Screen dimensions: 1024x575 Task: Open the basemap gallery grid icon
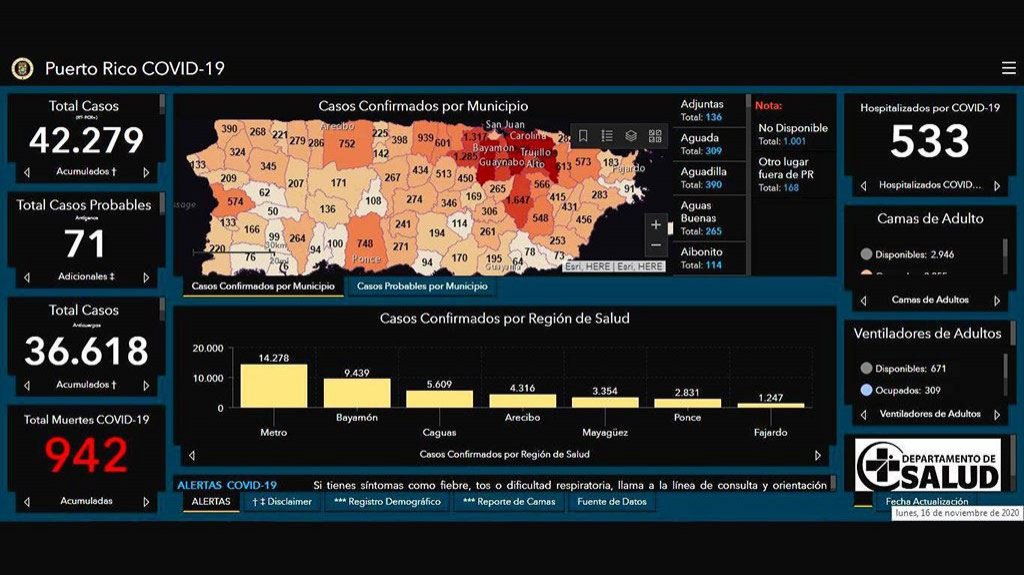(x=655, y=136)
